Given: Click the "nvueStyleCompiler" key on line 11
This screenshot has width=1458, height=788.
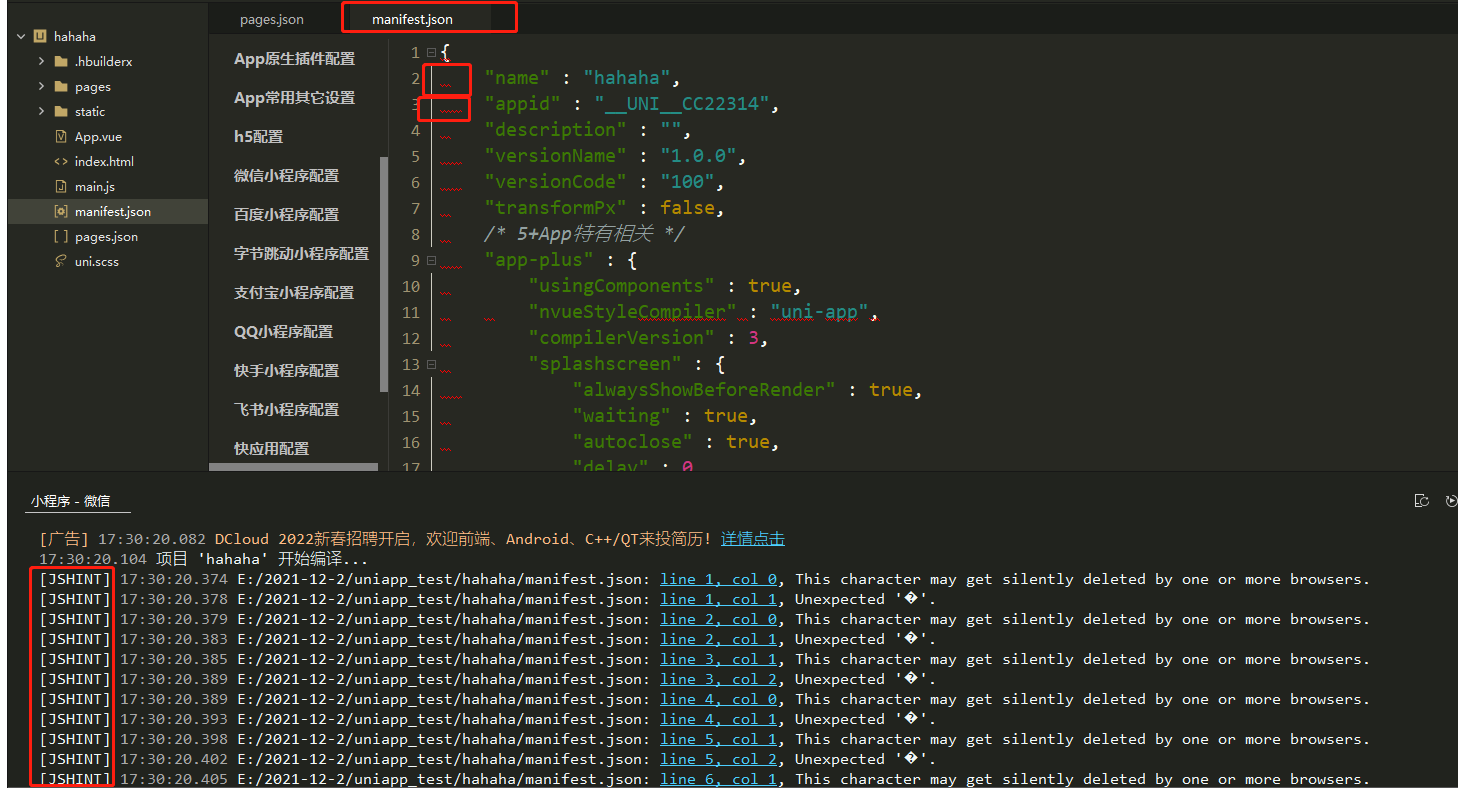Looking at the screenshot, I should coord(632,312).
